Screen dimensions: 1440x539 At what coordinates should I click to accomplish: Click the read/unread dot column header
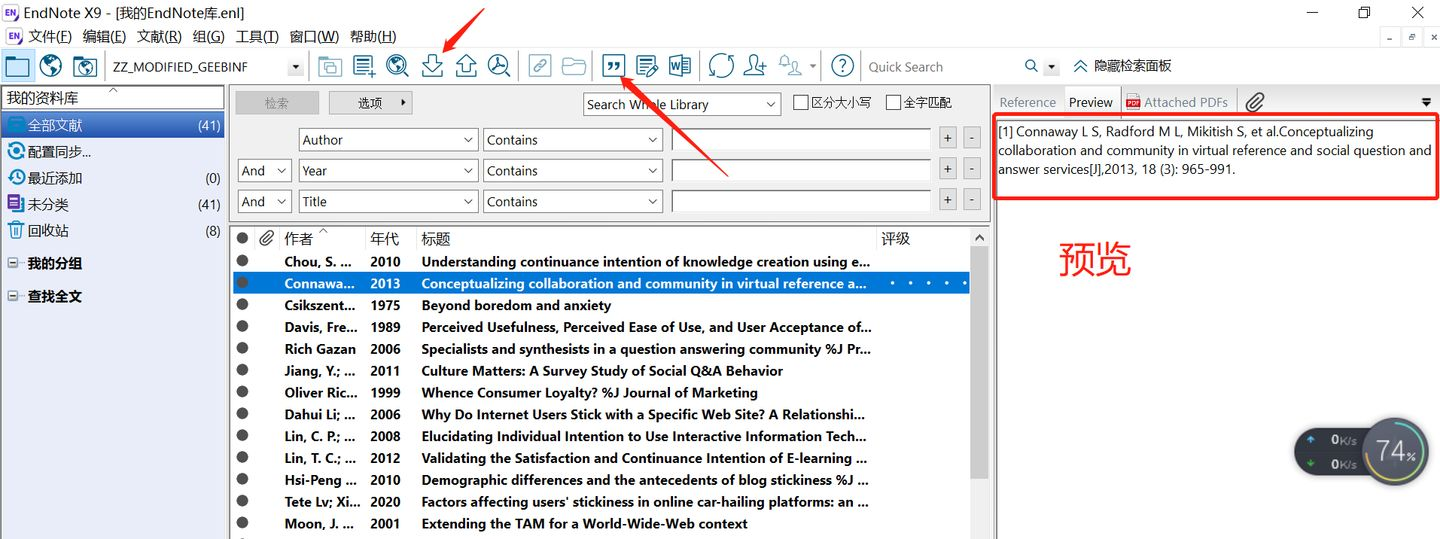click(242, 238)
